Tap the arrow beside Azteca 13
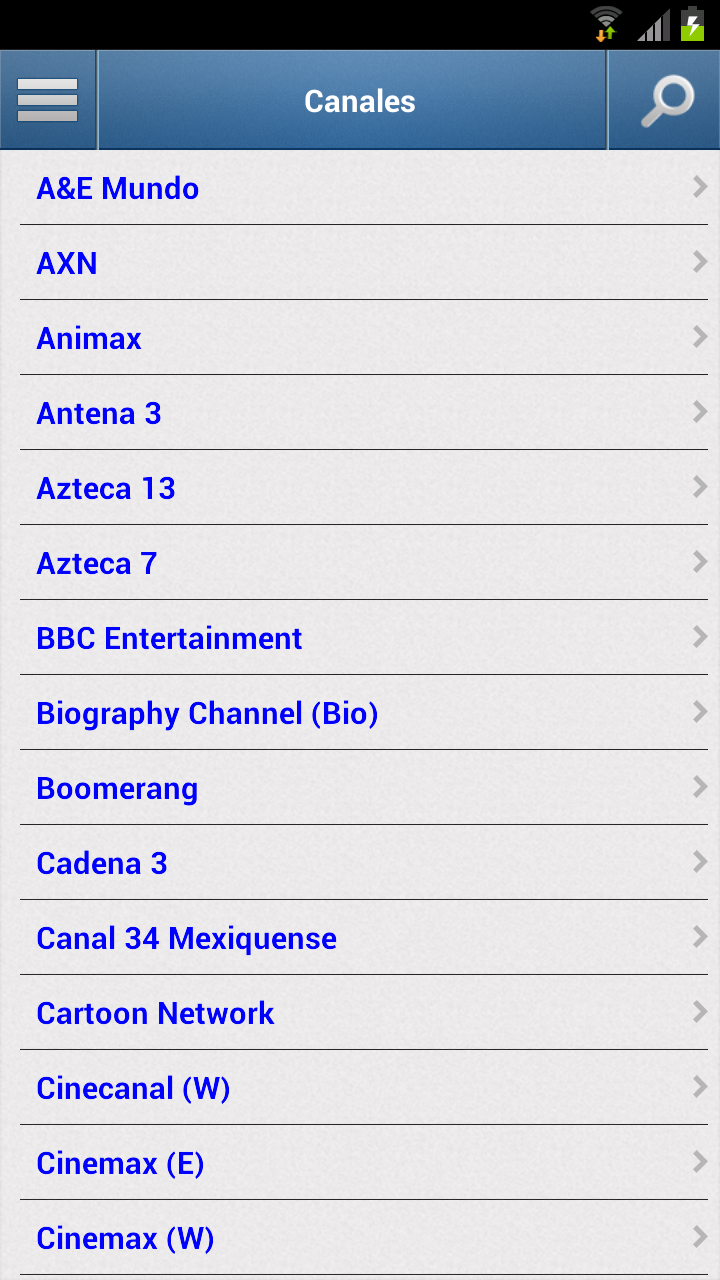The image size is (720, 1280). tap(699, 487)
